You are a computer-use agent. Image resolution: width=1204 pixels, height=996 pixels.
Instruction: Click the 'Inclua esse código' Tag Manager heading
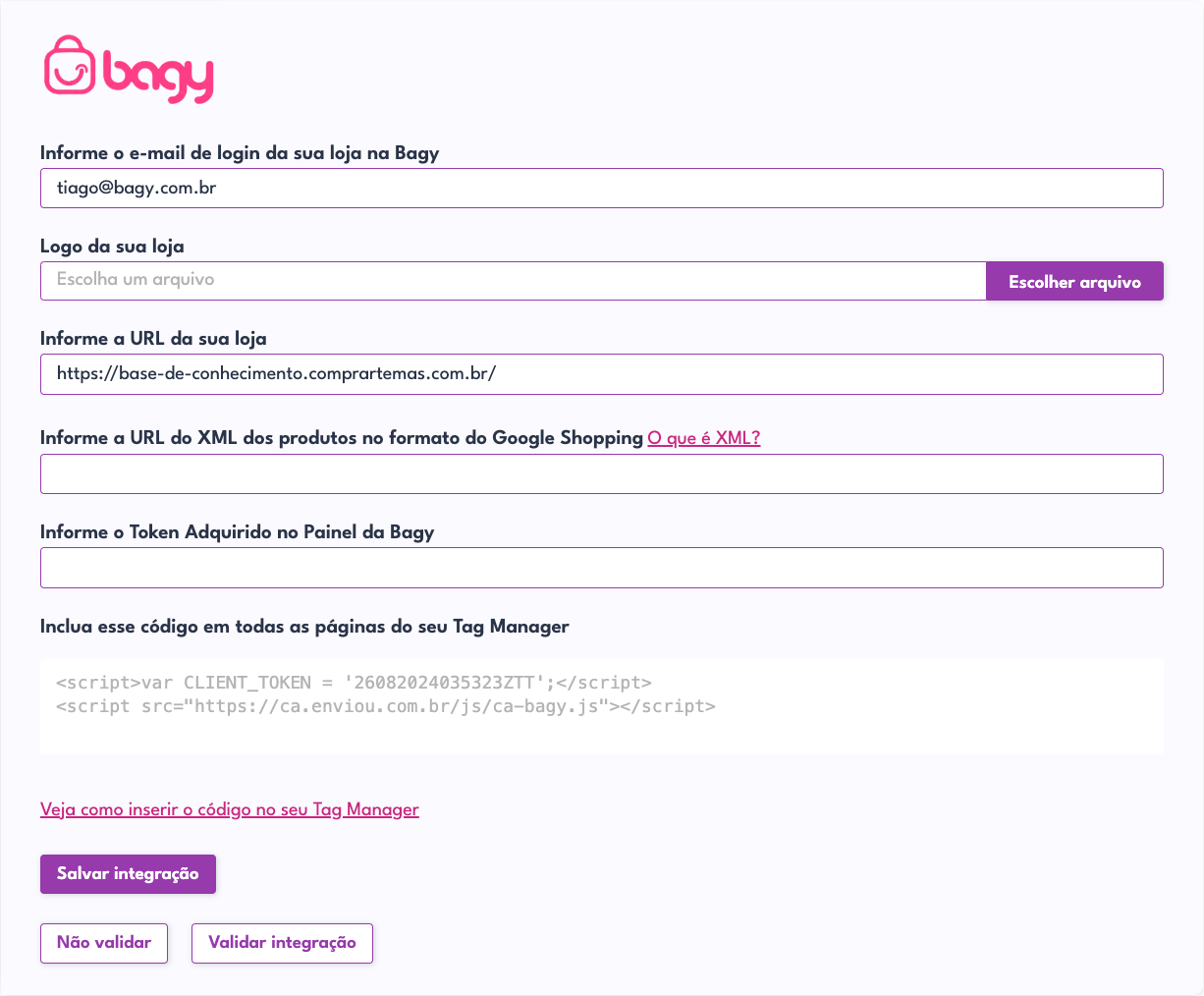[x=304, y=627]
